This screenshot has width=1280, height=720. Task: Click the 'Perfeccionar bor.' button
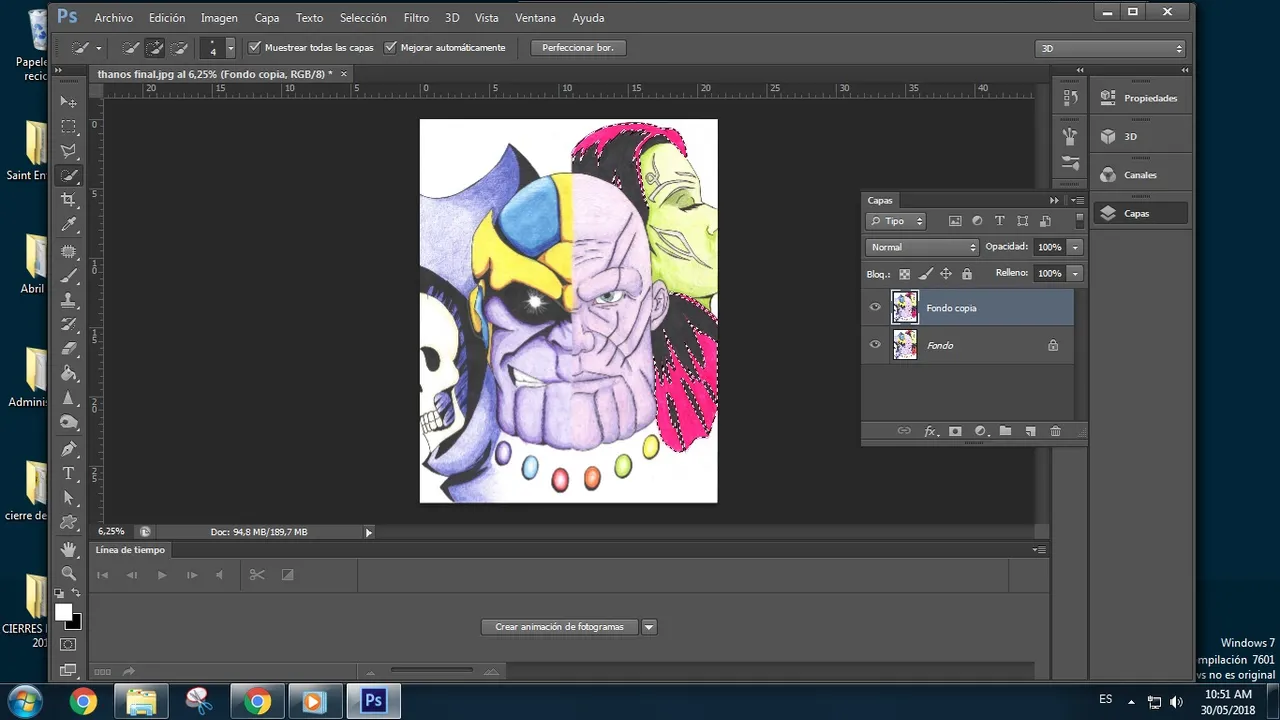(578, 47)
